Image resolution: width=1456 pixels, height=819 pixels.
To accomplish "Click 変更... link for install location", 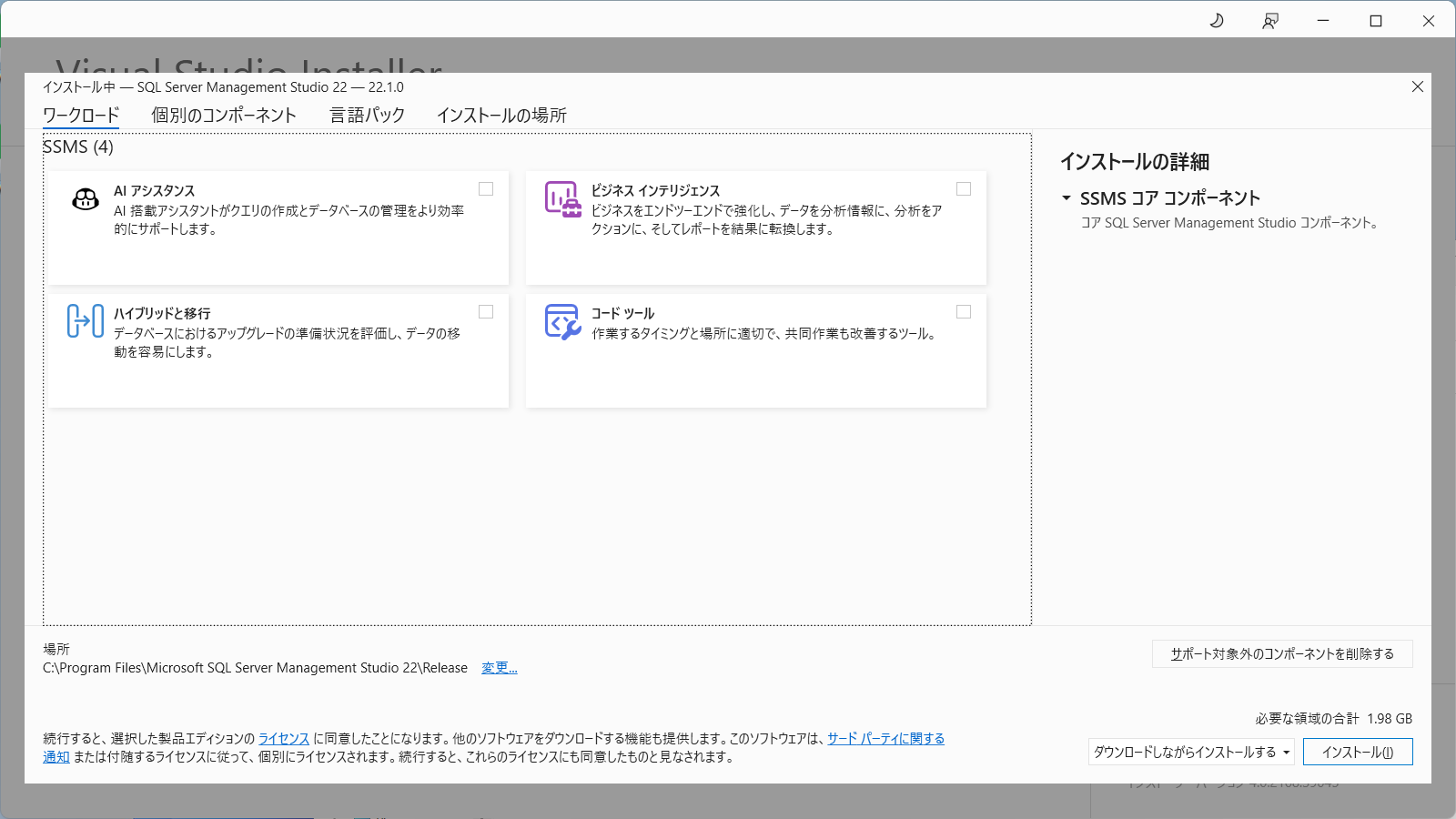I will click(499, 668).
